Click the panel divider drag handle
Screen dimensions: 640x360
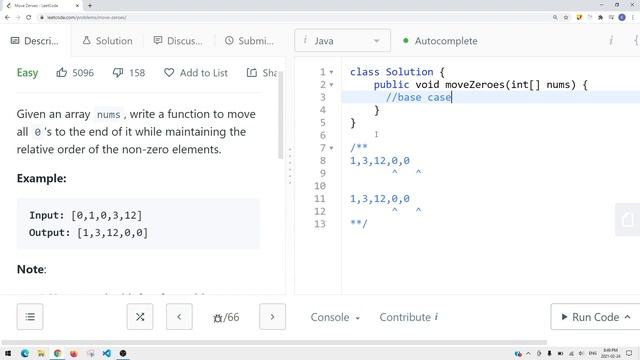pos(290,165)
